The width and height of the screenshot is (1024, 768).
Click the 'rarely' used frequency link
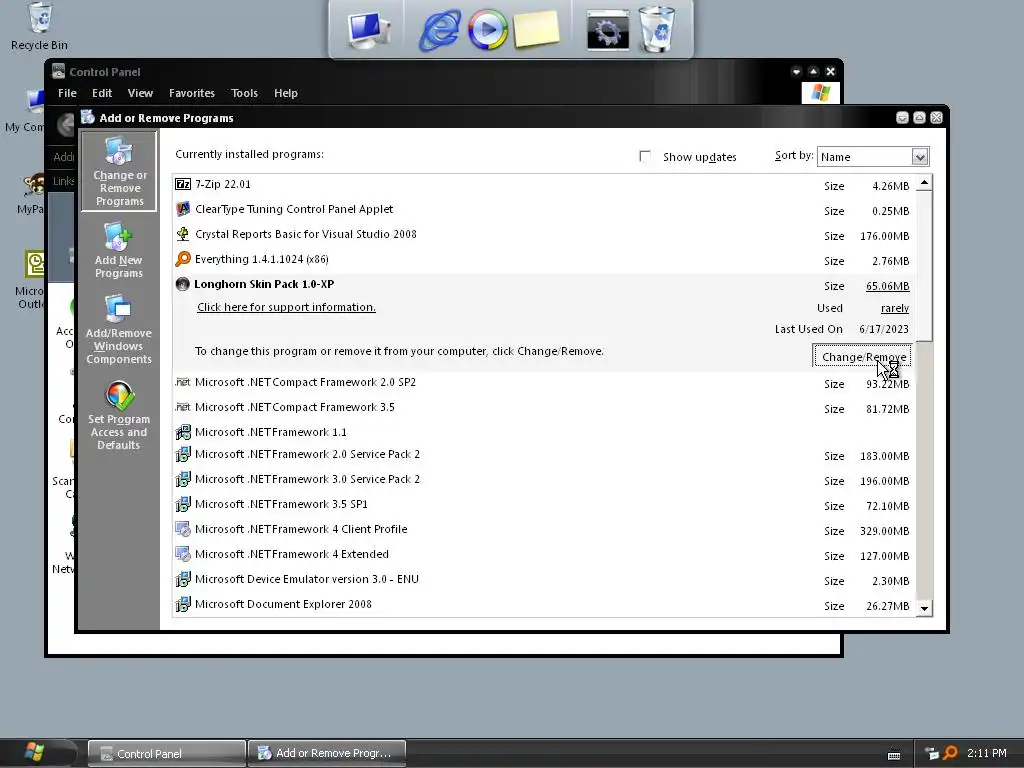(895, 308)
